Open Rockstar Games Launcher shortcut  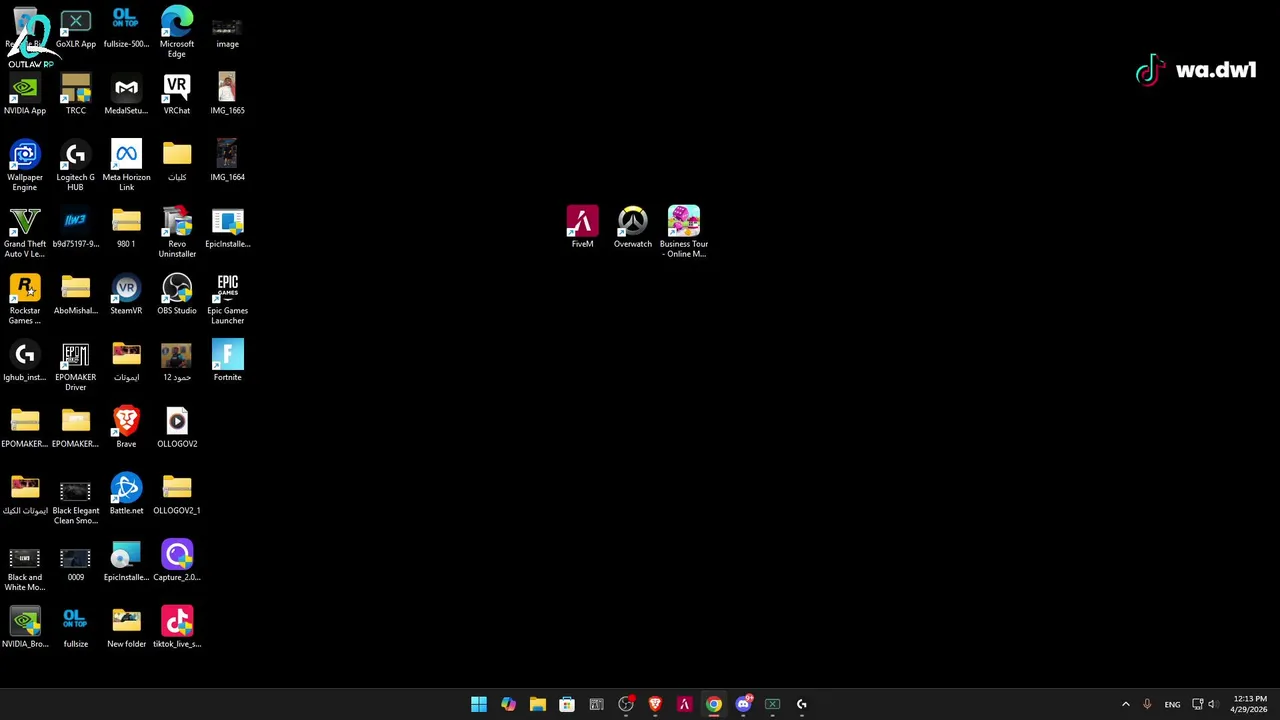[x=25, y=300]
